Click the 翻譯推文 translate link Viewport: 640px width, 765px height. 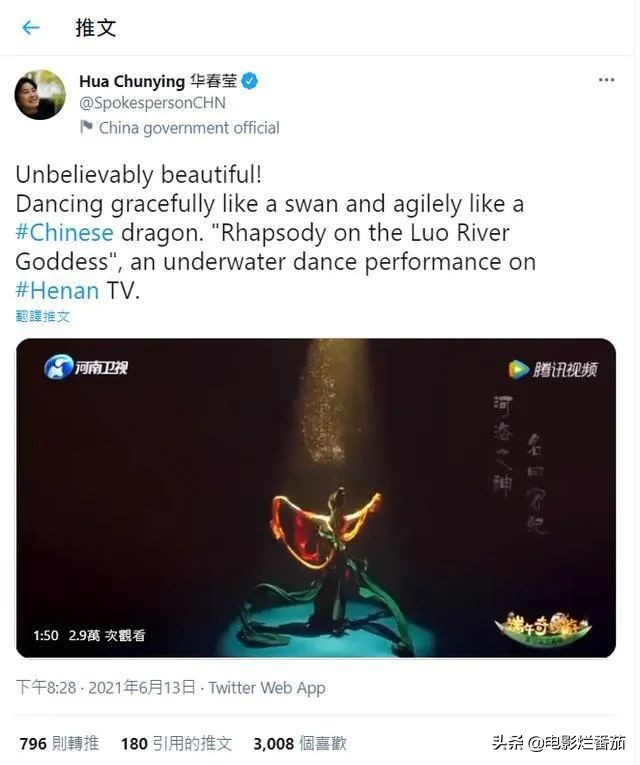pyautogui.click(x=43, y=316)
